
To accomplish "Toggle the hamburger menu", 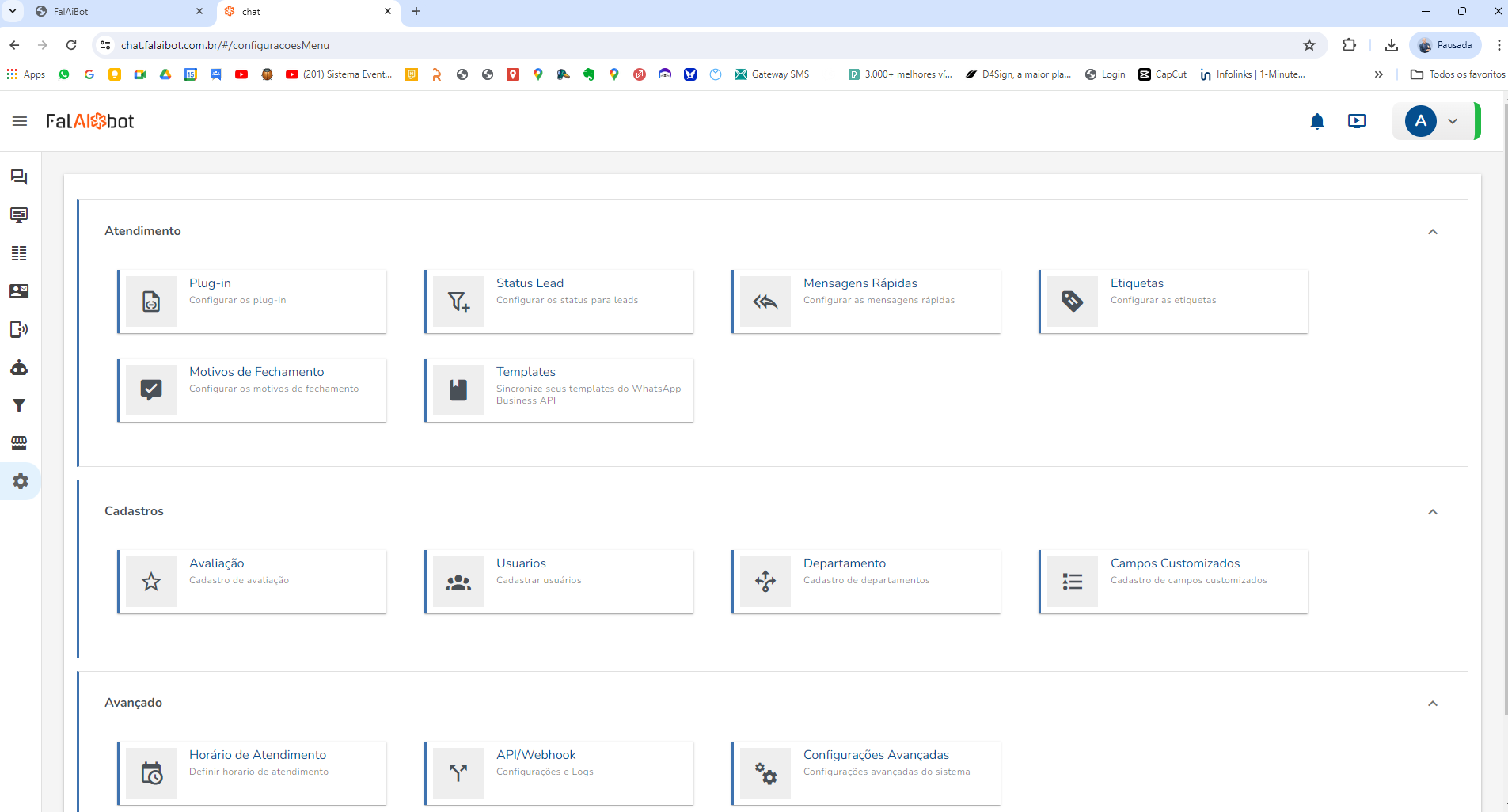I will 20,121.
